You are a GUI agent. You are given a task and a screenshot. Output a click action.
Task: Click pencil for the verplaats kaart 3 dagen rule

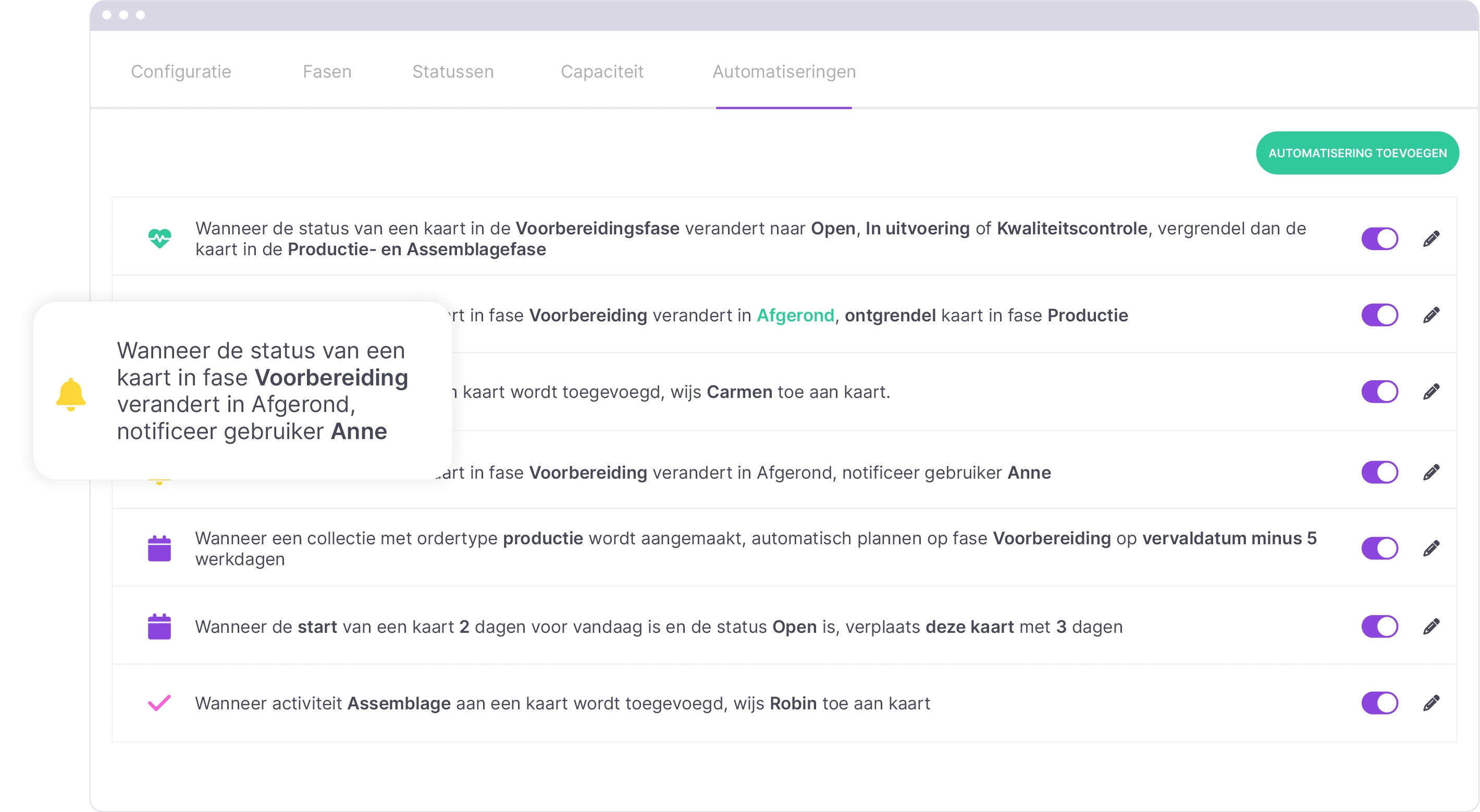click(1431, 626)
